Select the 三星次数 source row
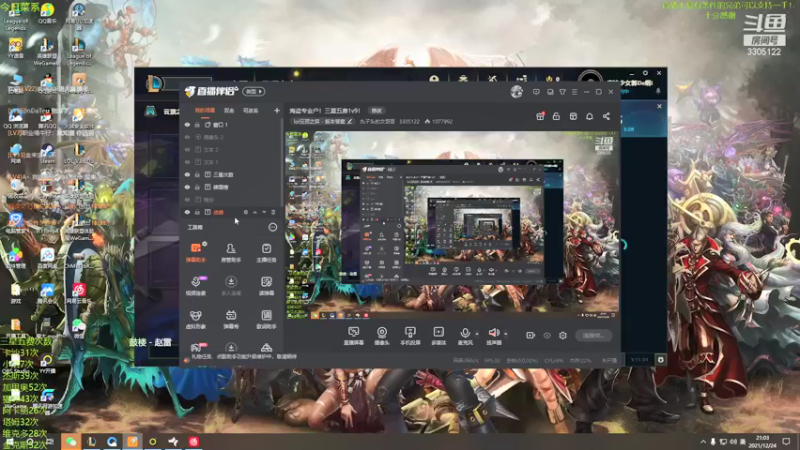This screenshot has width=800, height=450. click(231, 174)
